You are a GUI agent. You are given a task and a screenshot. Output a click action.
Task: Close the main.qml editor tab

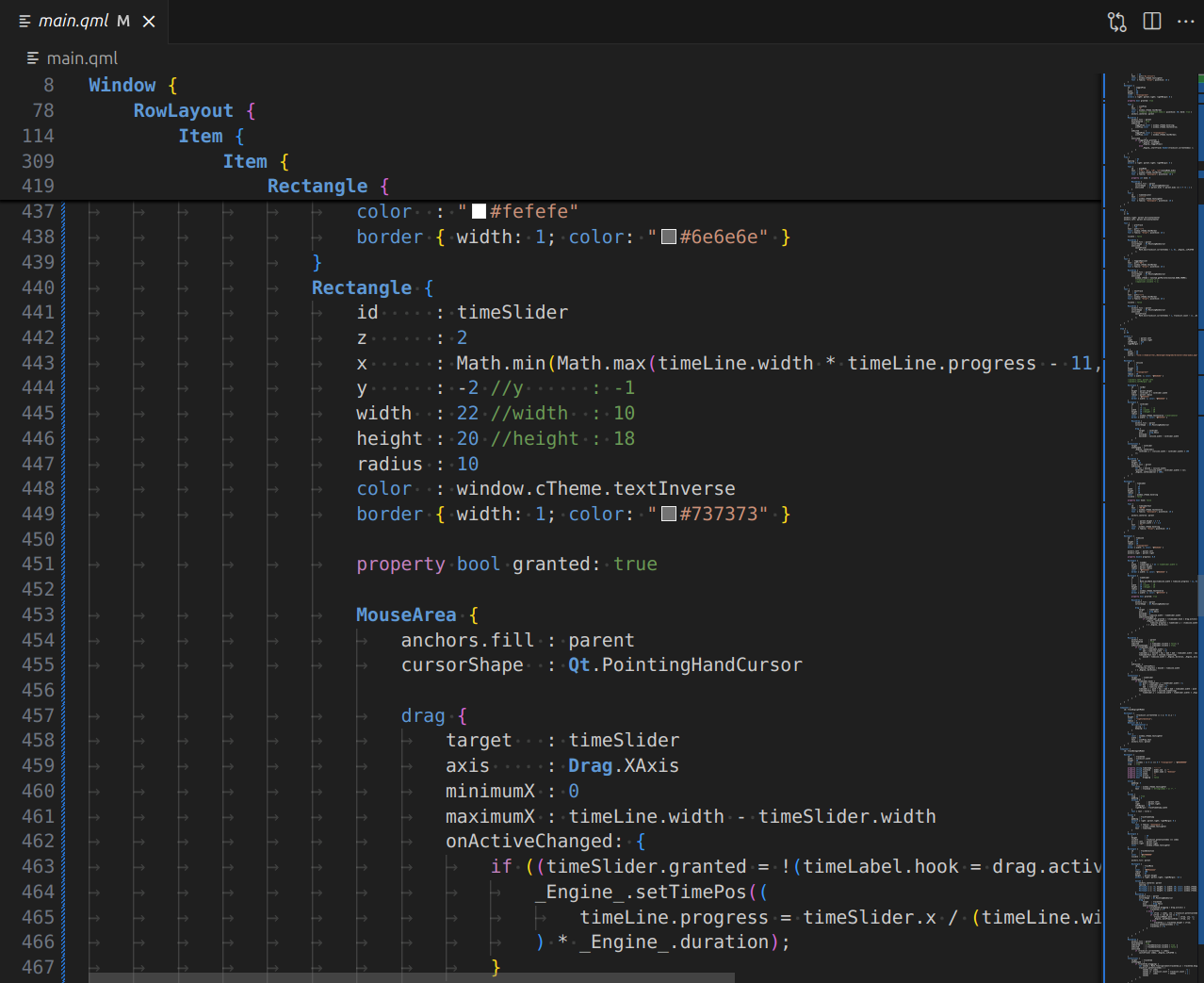click(x=149, y=22)
